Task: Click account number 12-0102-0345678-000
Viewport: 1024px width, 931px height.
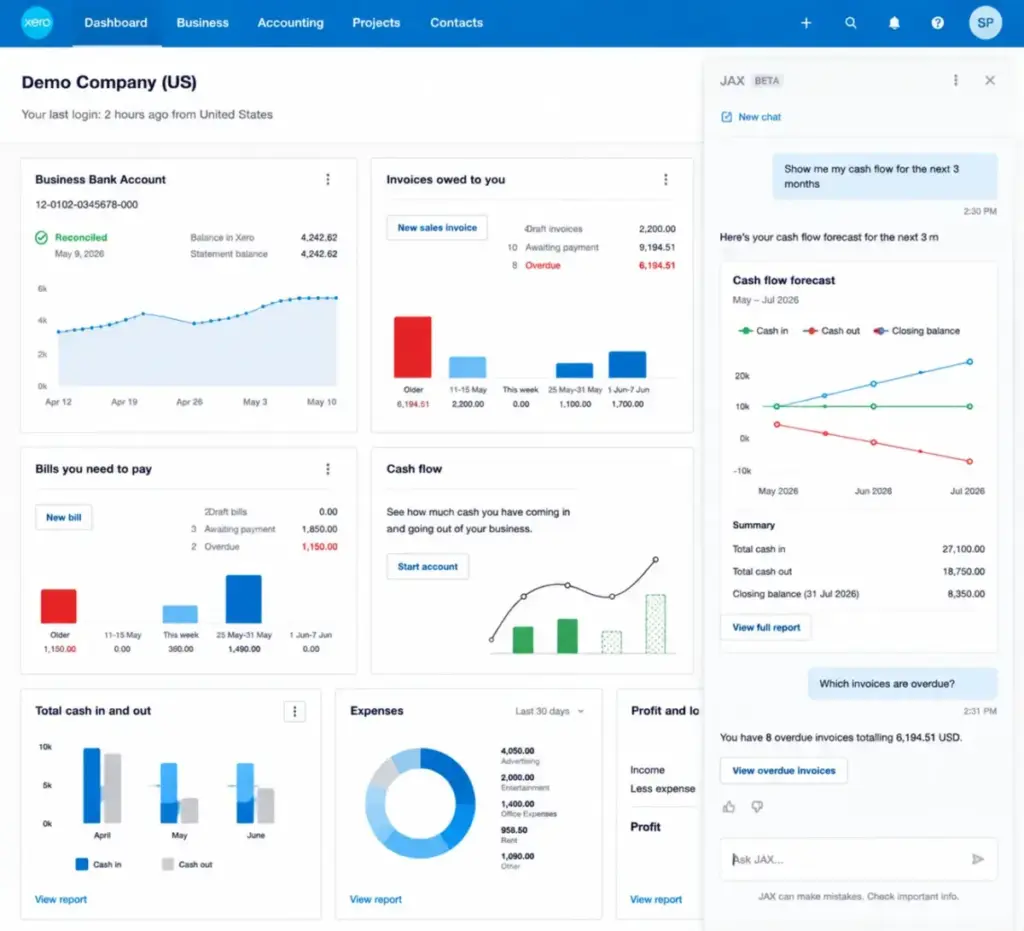Action: tap(86, 204)
